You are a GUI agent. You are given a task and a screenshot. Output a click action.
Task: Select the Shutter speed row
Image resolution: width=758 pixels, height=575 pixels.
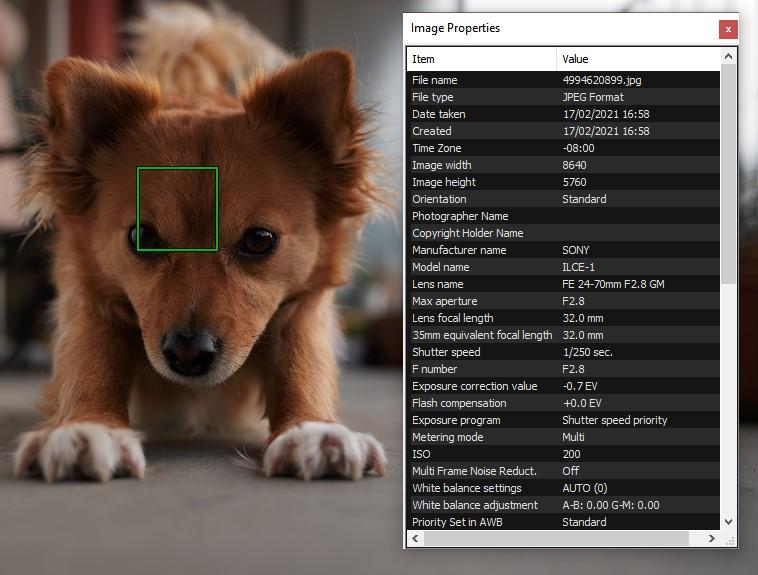click(564, 352)
